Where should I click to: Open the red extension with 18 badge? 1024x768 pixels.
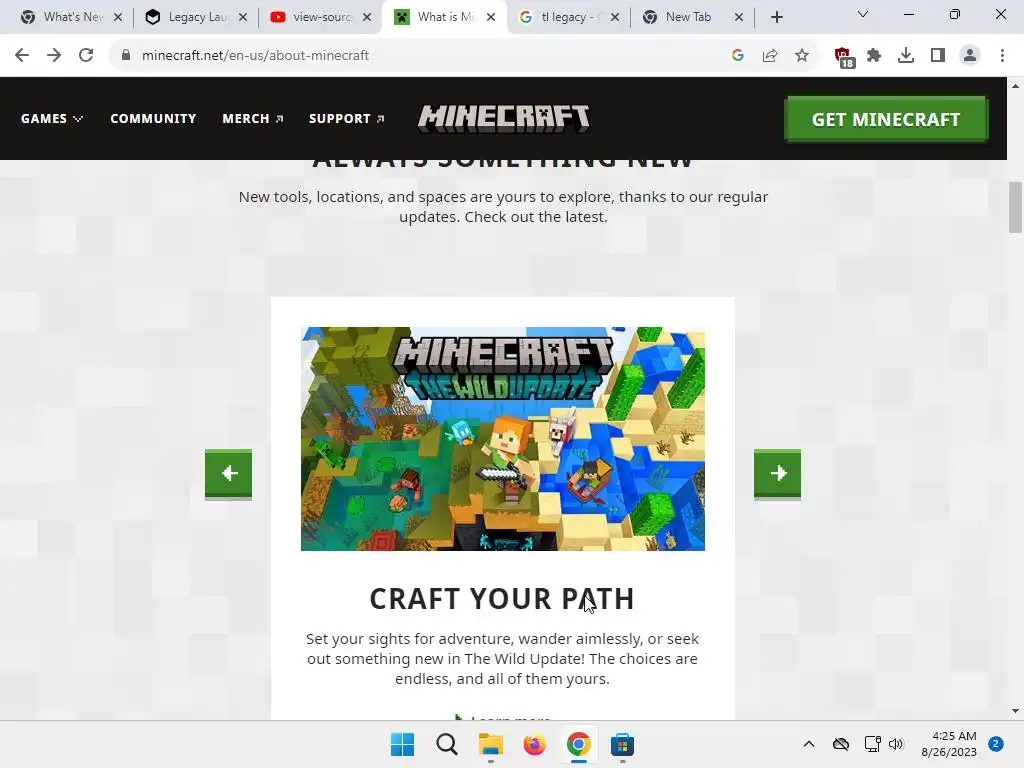coord(844,57)
